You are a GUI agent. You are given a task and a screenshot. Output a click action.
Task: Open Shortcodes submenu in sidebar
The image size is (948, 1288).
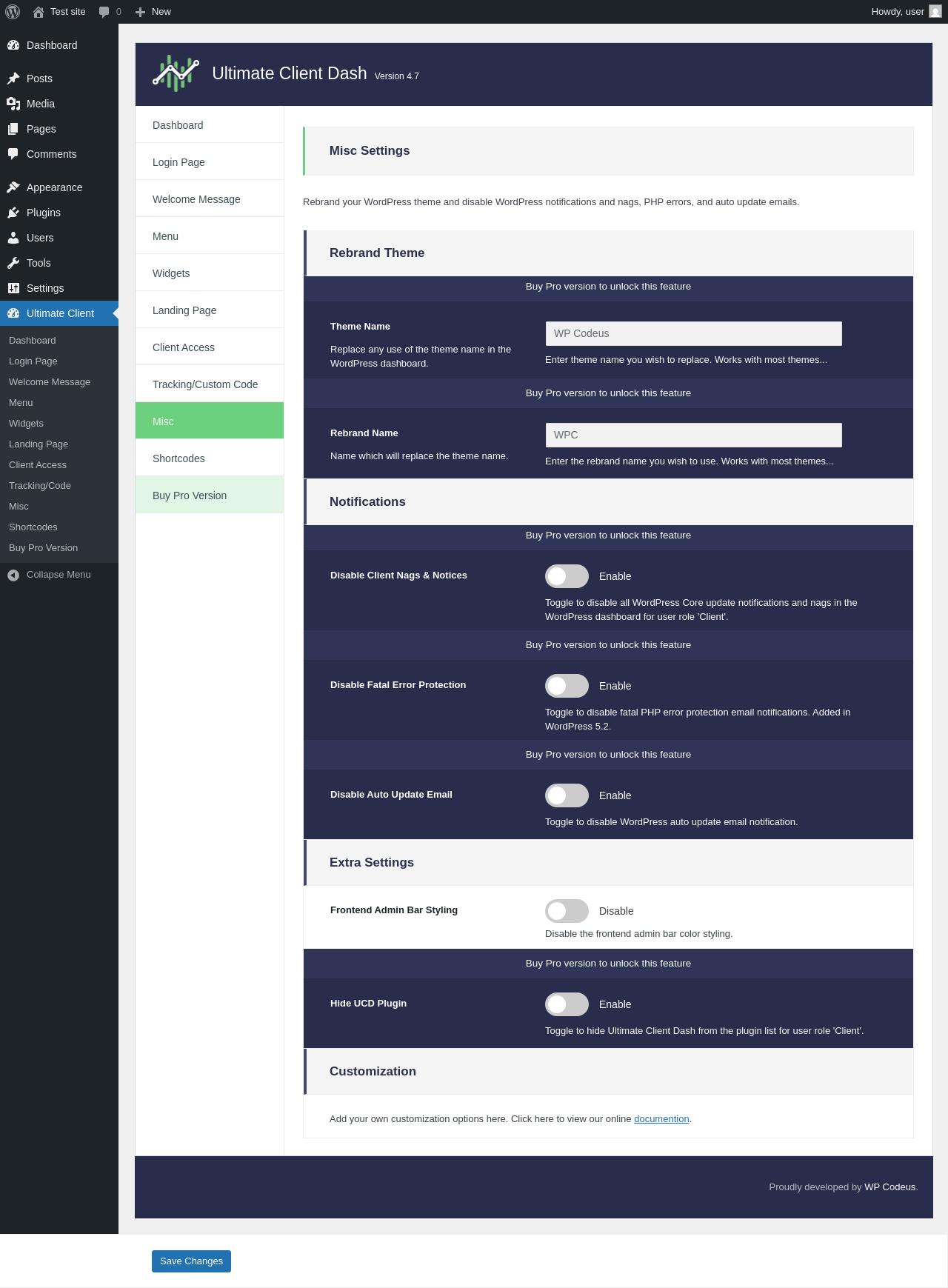pos(59,527)
